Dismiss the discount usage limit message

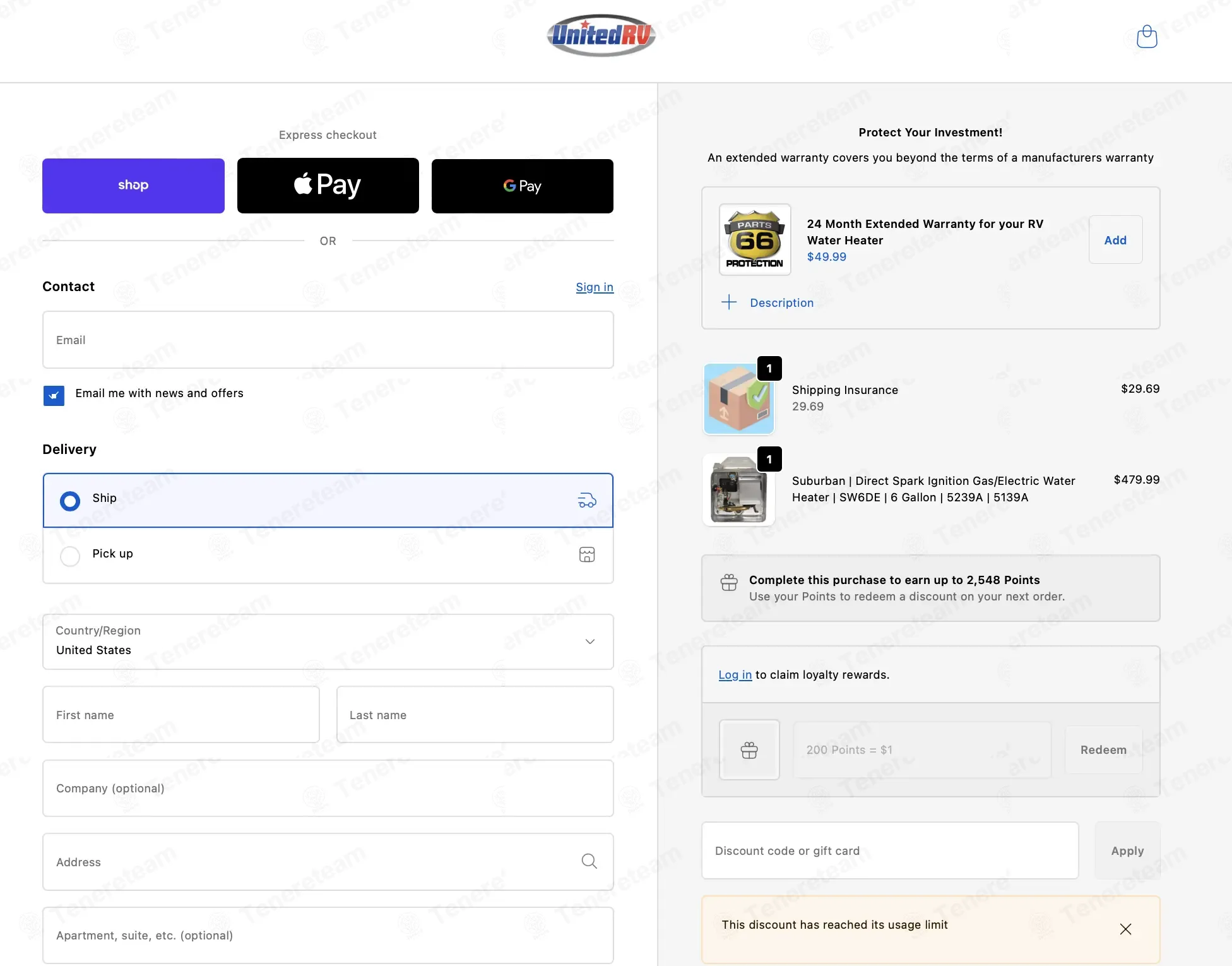point(1125,929)
